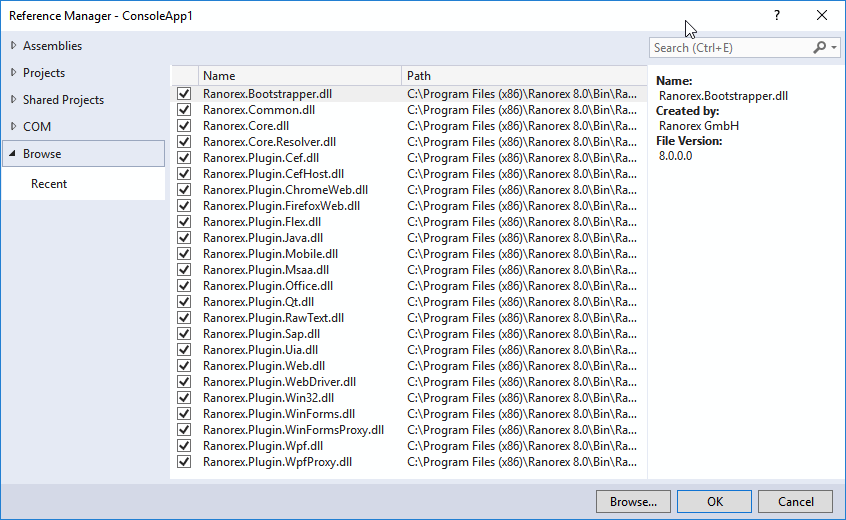Click the Cancel button
The image size is (846, 520).
(795, 502)
